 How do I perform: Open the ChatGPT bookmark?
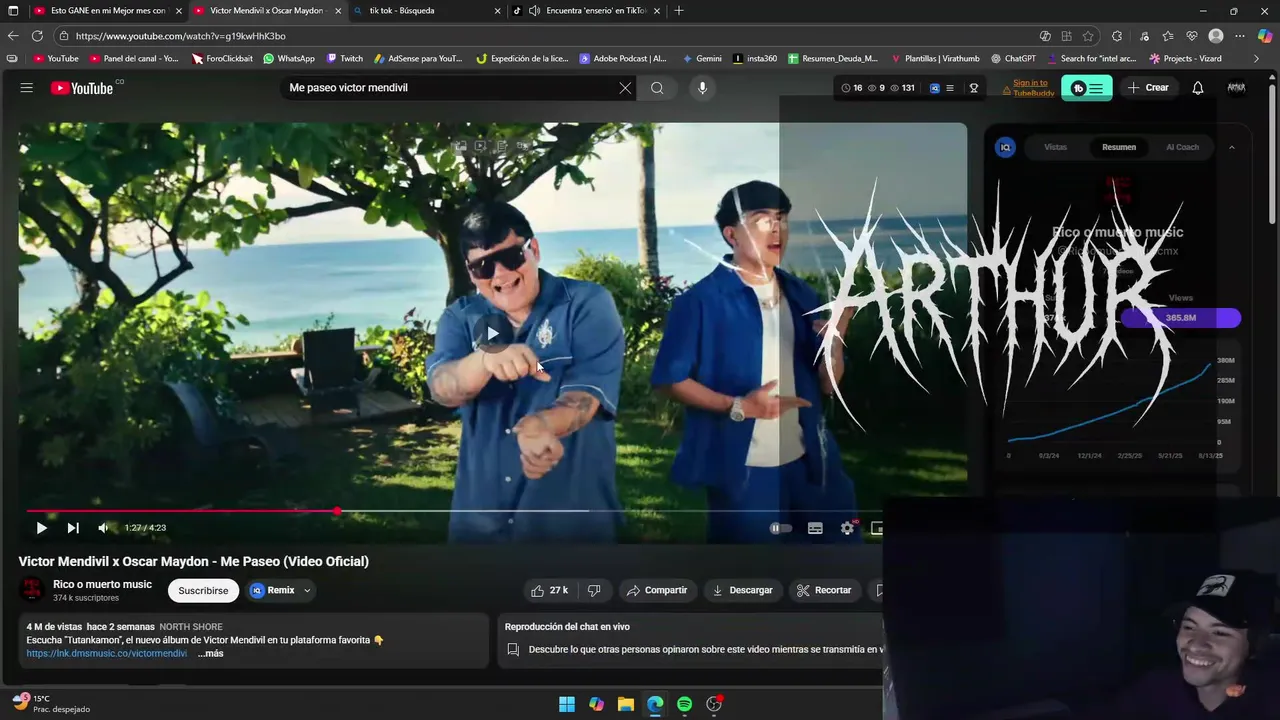coord(1013,58)
